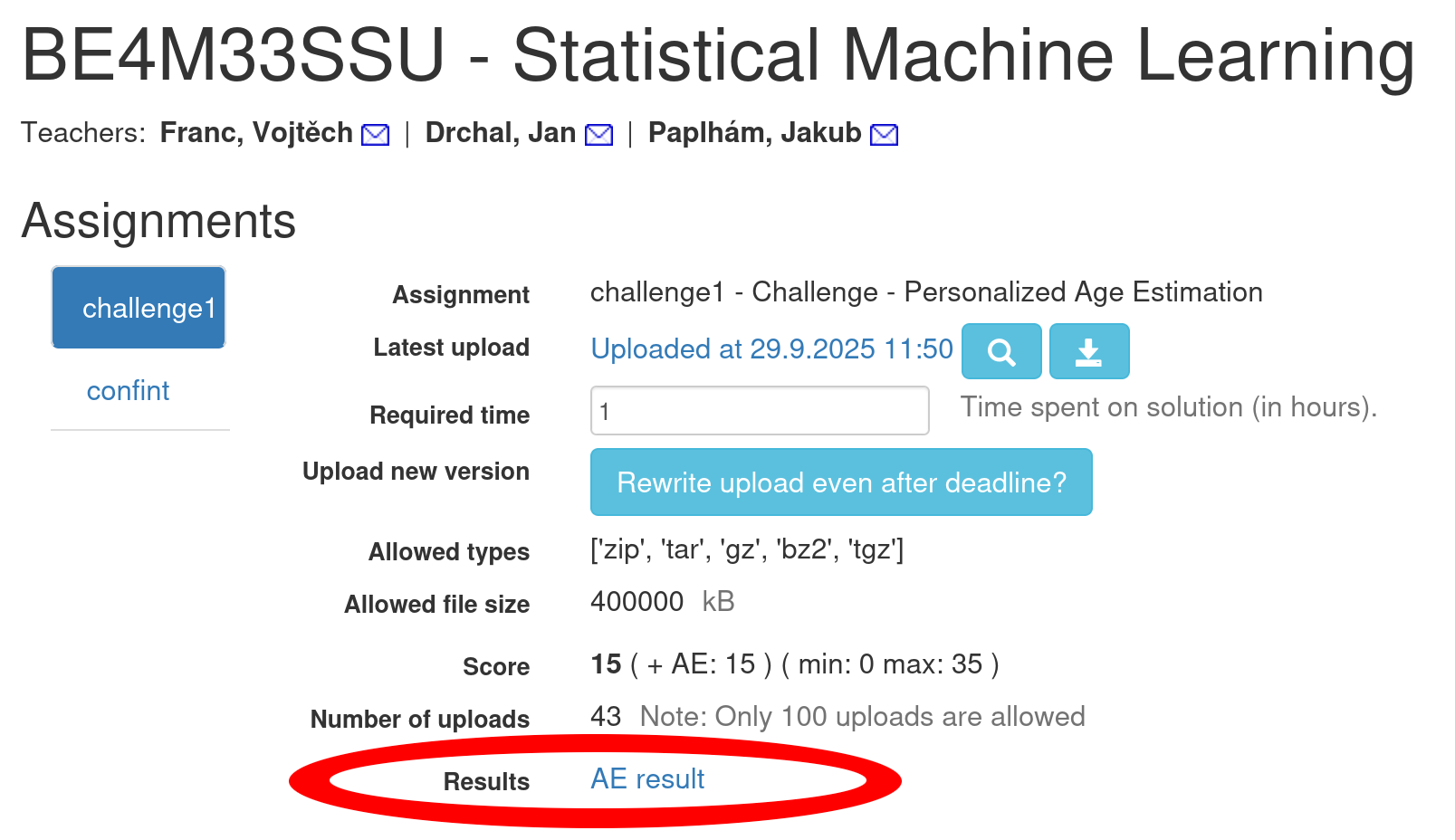
Task: View latest upload with the magnifier icon
Action: click(x=1000, y=351)
